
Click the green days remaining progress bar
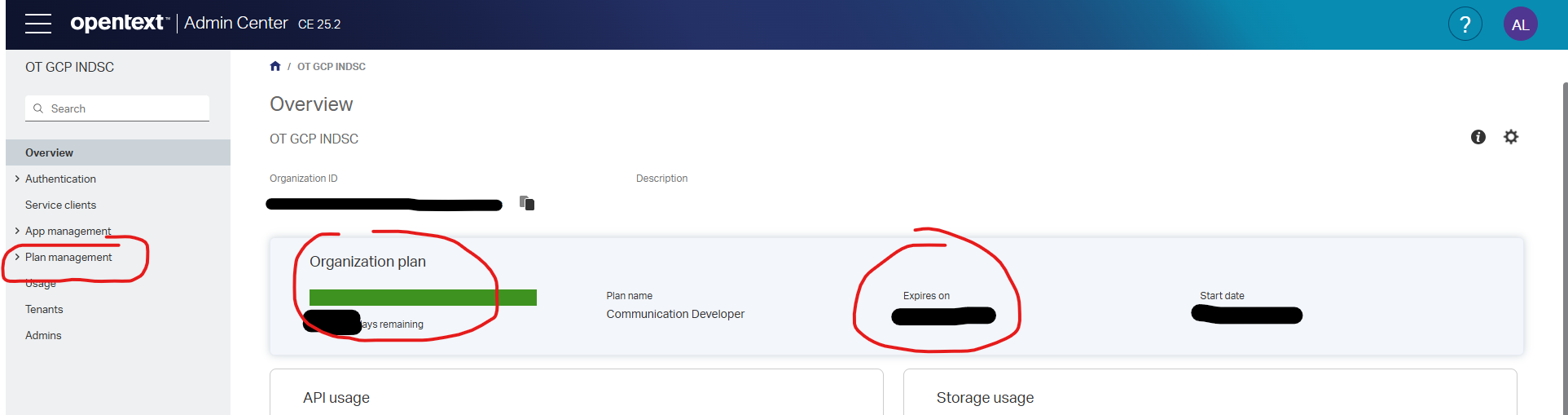[x=423, y=298]
